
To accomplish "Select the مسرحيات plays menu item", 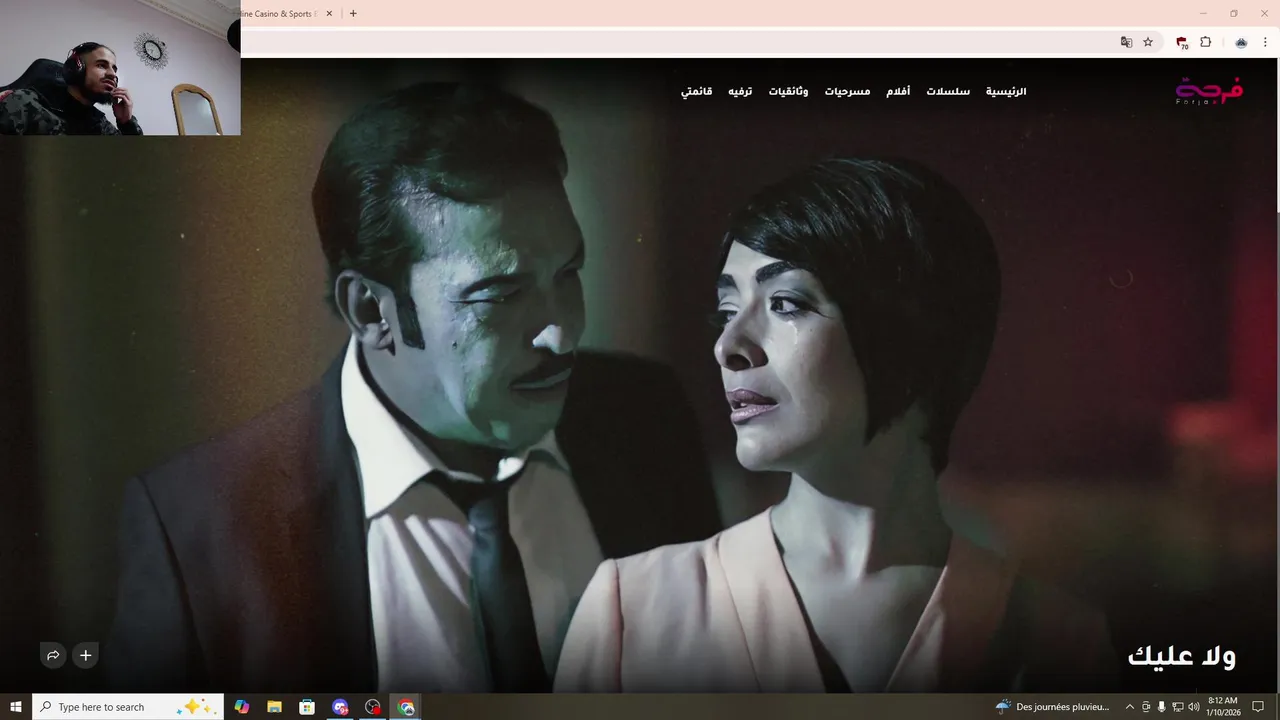I will point(847,91).
